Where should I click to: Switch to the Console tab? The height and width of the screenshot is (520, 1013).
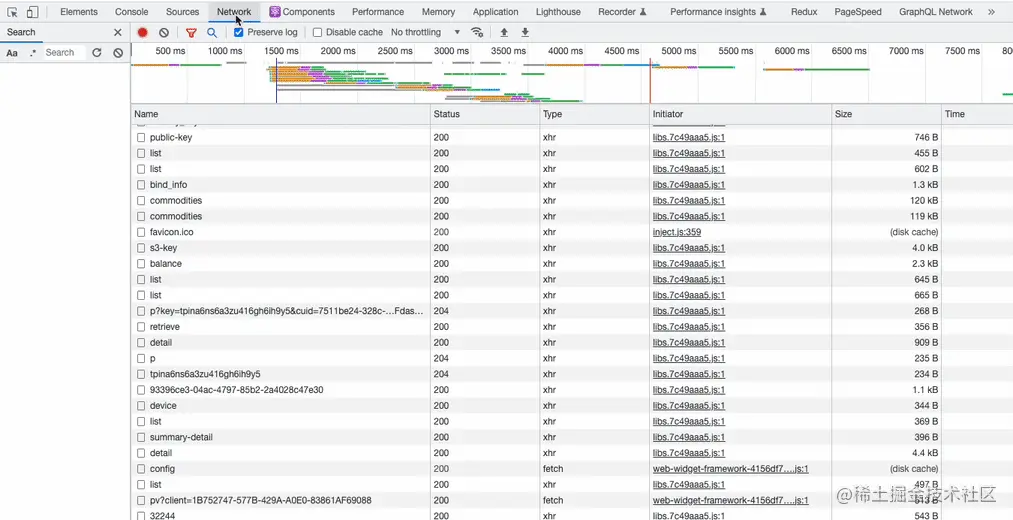pyautogui.click(x=132, y=12)
